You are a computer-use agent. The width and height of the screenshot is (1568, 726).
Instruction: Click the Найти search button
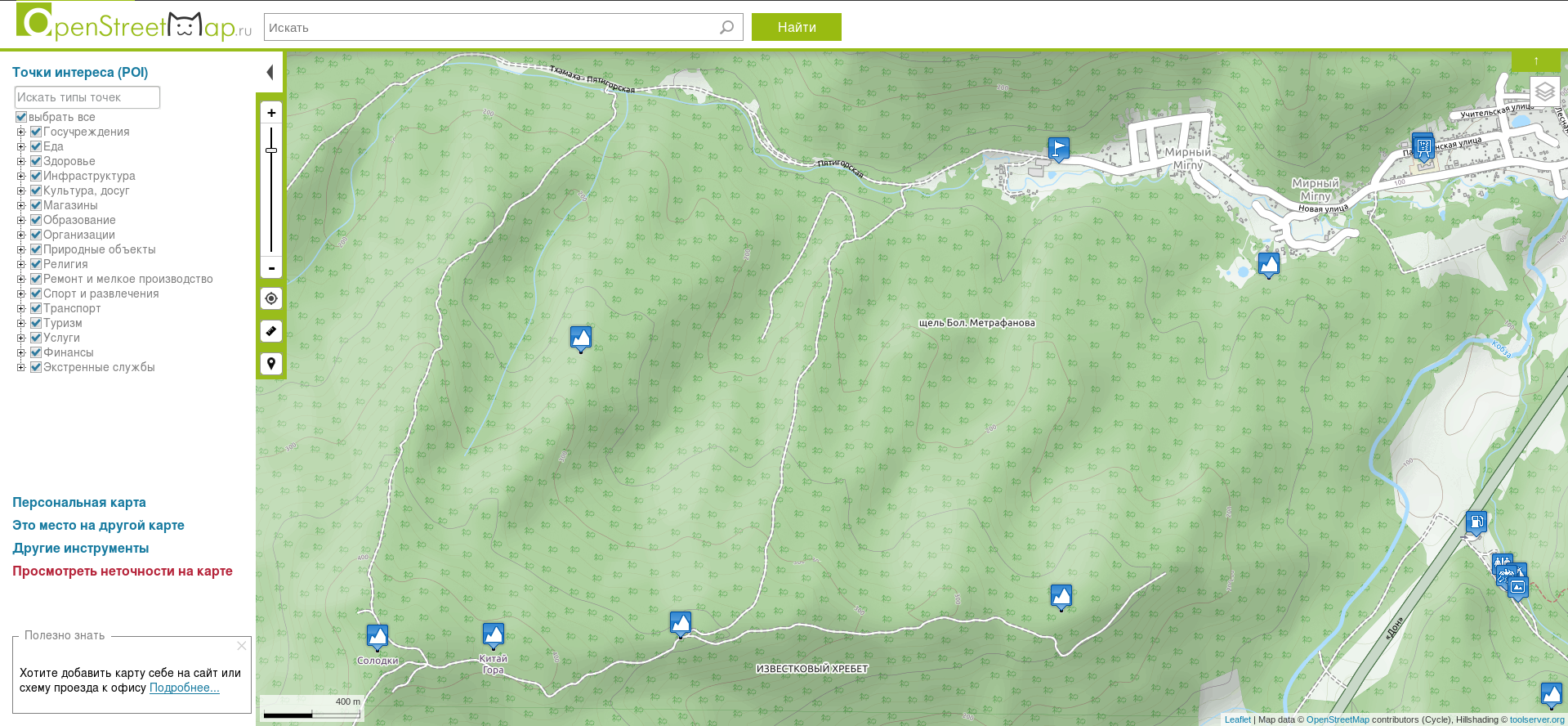(797, 27)
